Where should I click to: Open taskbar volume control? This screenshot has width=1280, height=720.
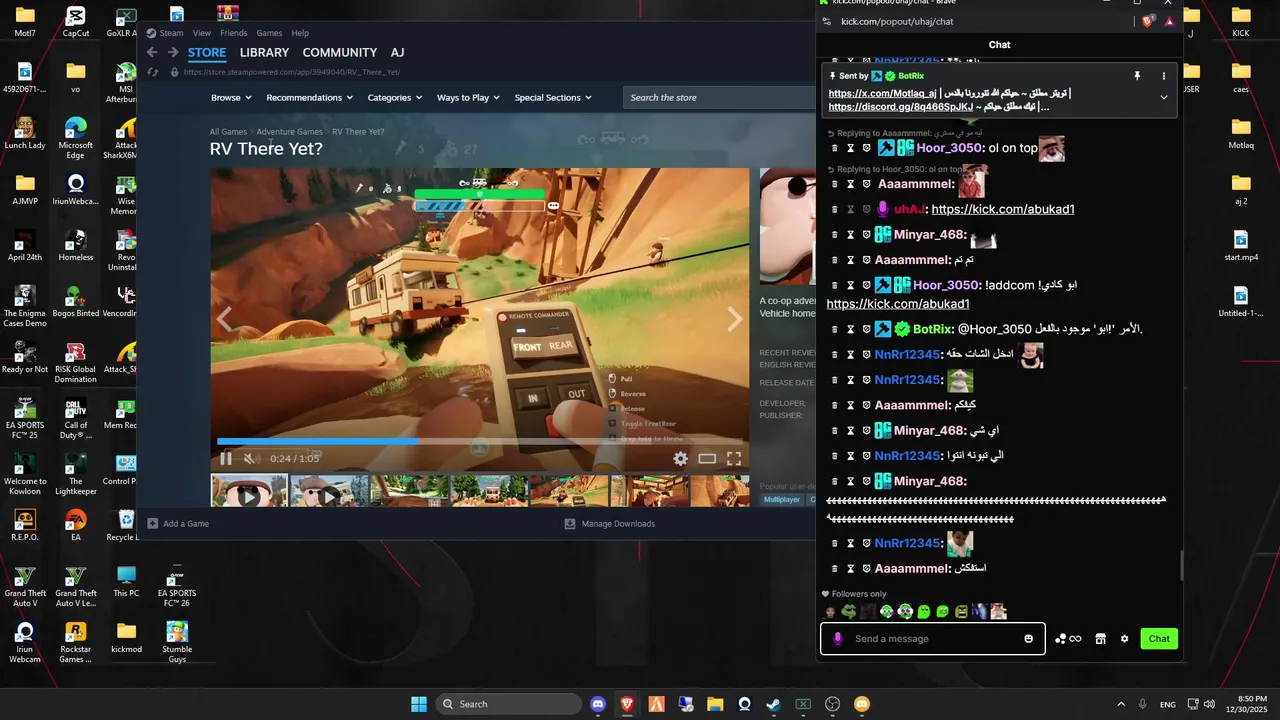pos(1209,704)
